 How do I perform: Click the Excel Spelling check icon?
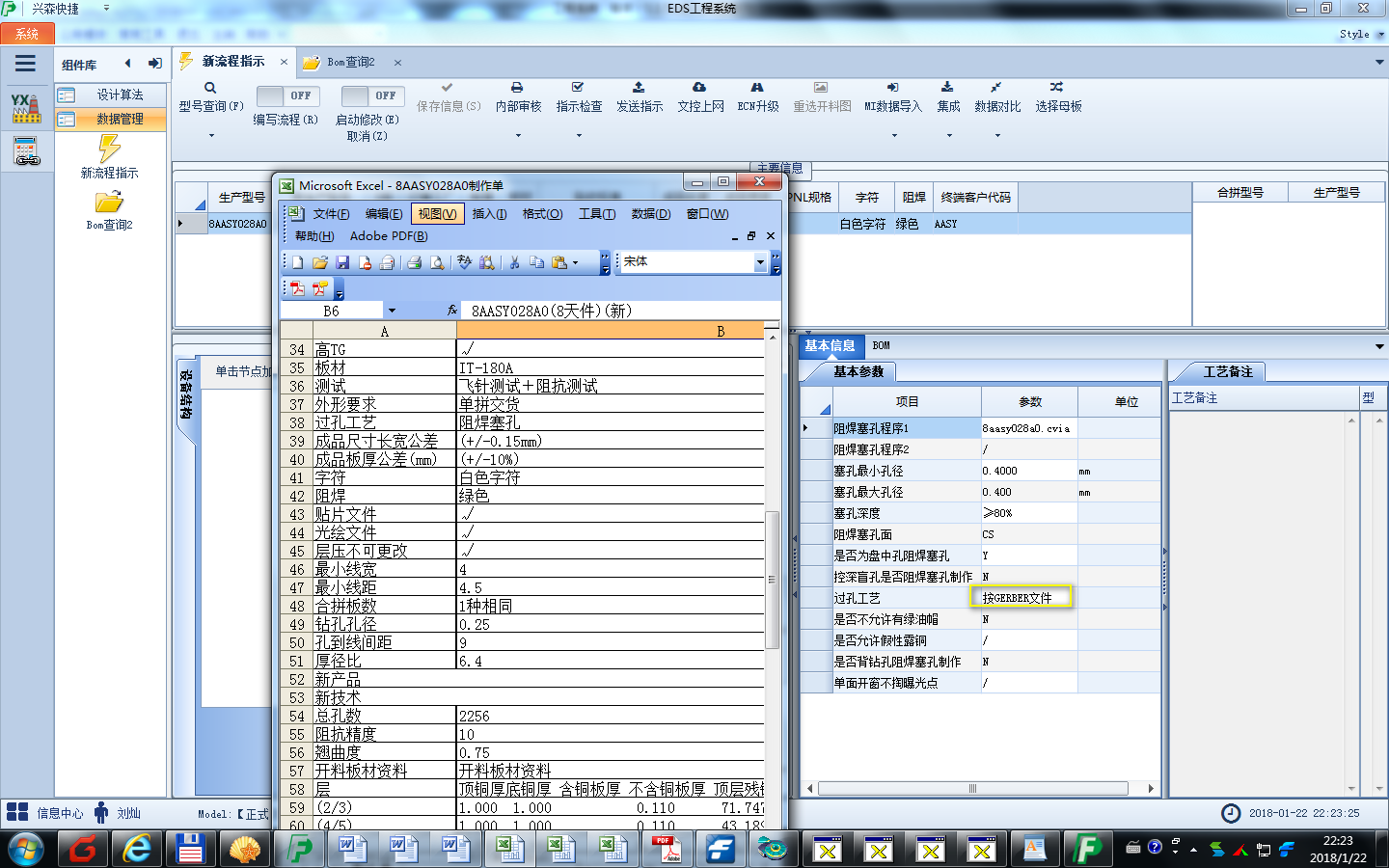(x=465, y=262)
